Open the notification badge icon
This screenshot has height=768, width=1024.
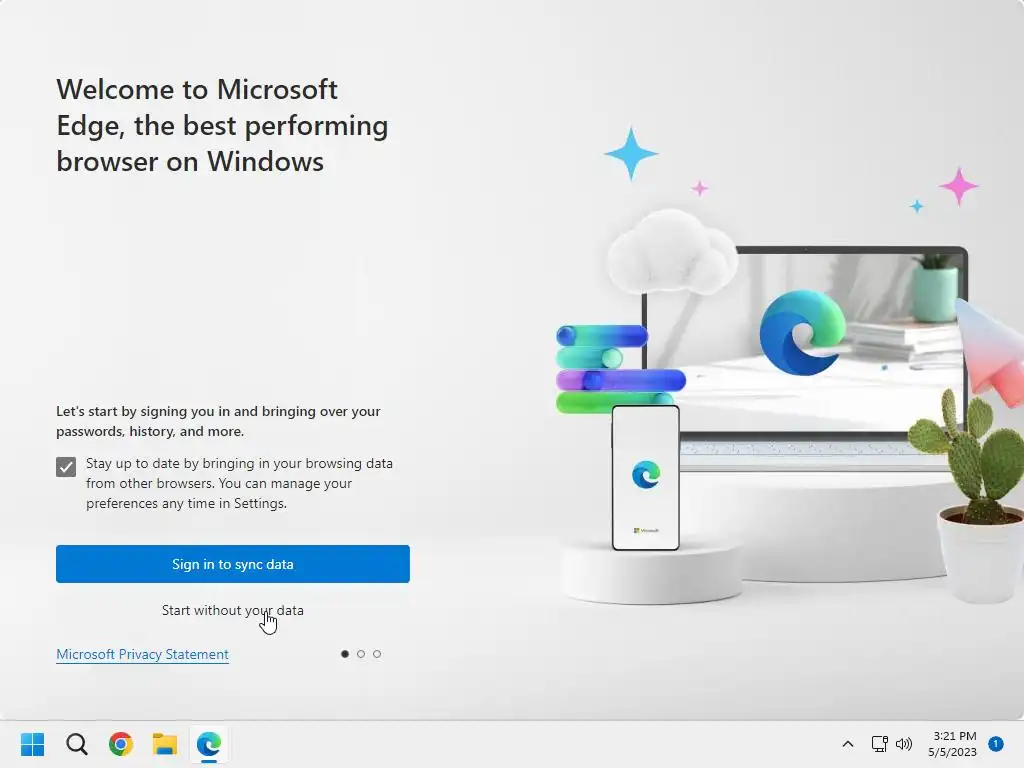[x=996, y=743]
